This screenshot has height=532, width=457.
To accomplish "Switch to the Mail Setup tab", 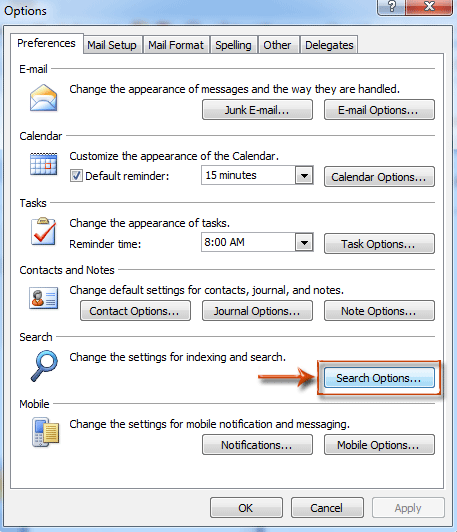I will 112,45.
